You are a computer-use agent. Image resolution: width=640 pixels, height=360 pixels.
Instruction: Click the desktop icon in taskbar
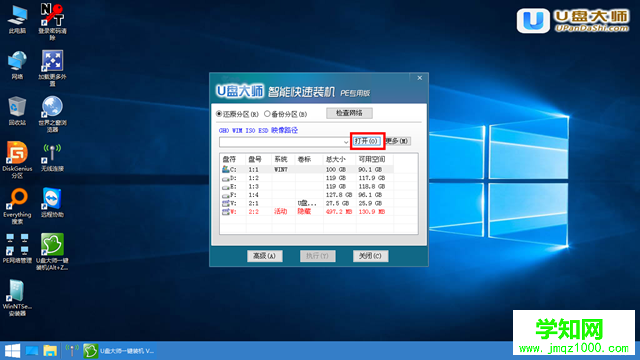pos(31,351)
